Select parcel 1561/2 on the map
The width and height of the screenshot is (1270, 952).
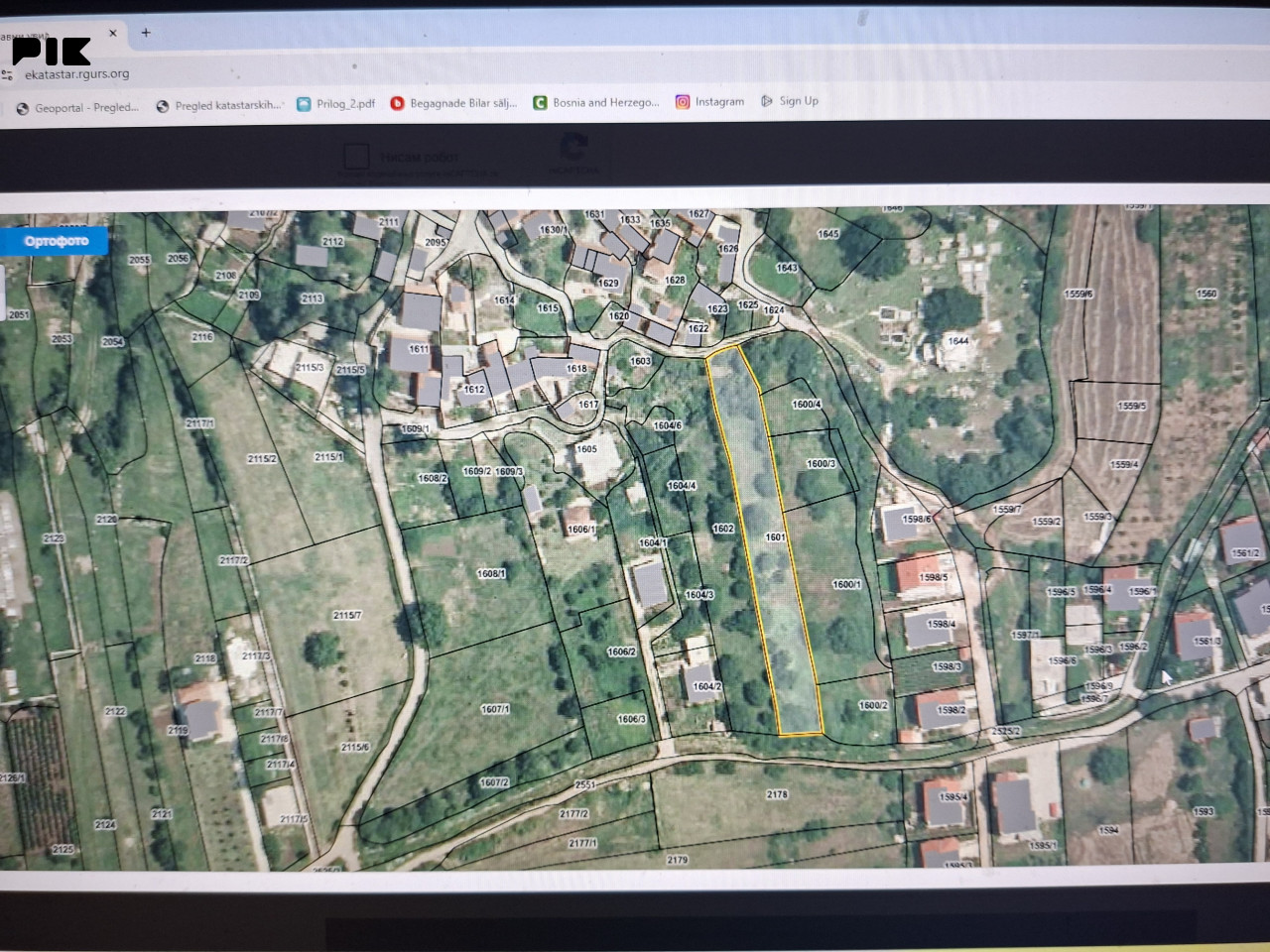(1245, 553)
